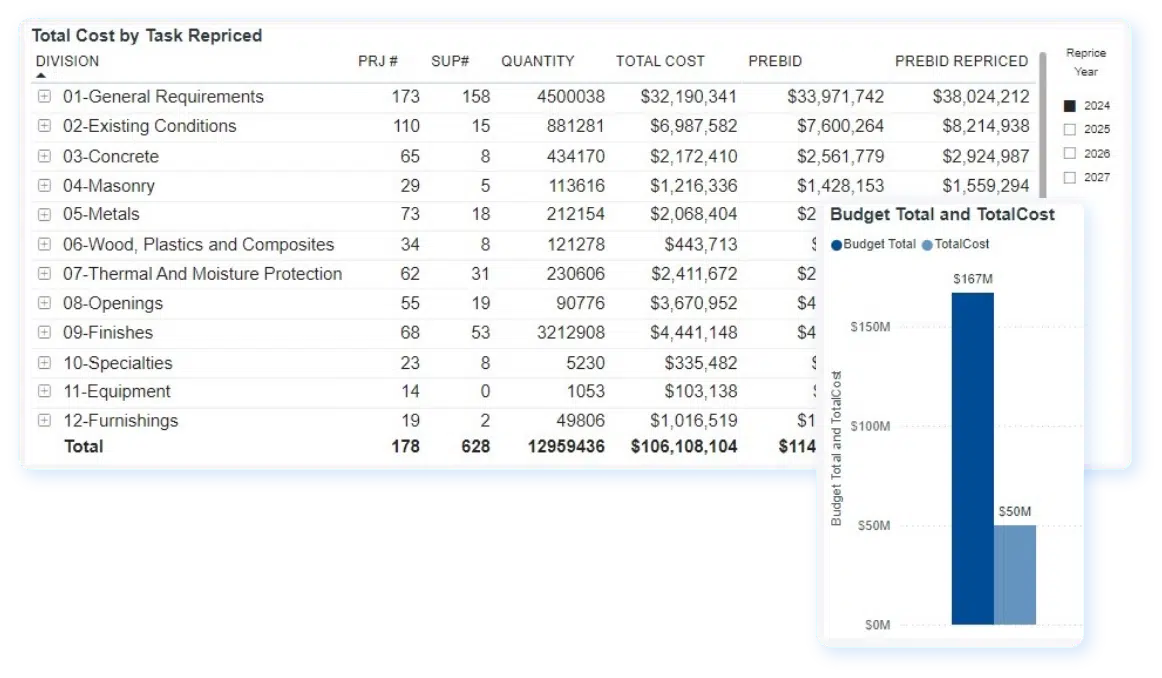This screenshot has width=1162, height=678.
Task: Click the expand icon beside 04-Masonry
Action: [x=45, y=185]
